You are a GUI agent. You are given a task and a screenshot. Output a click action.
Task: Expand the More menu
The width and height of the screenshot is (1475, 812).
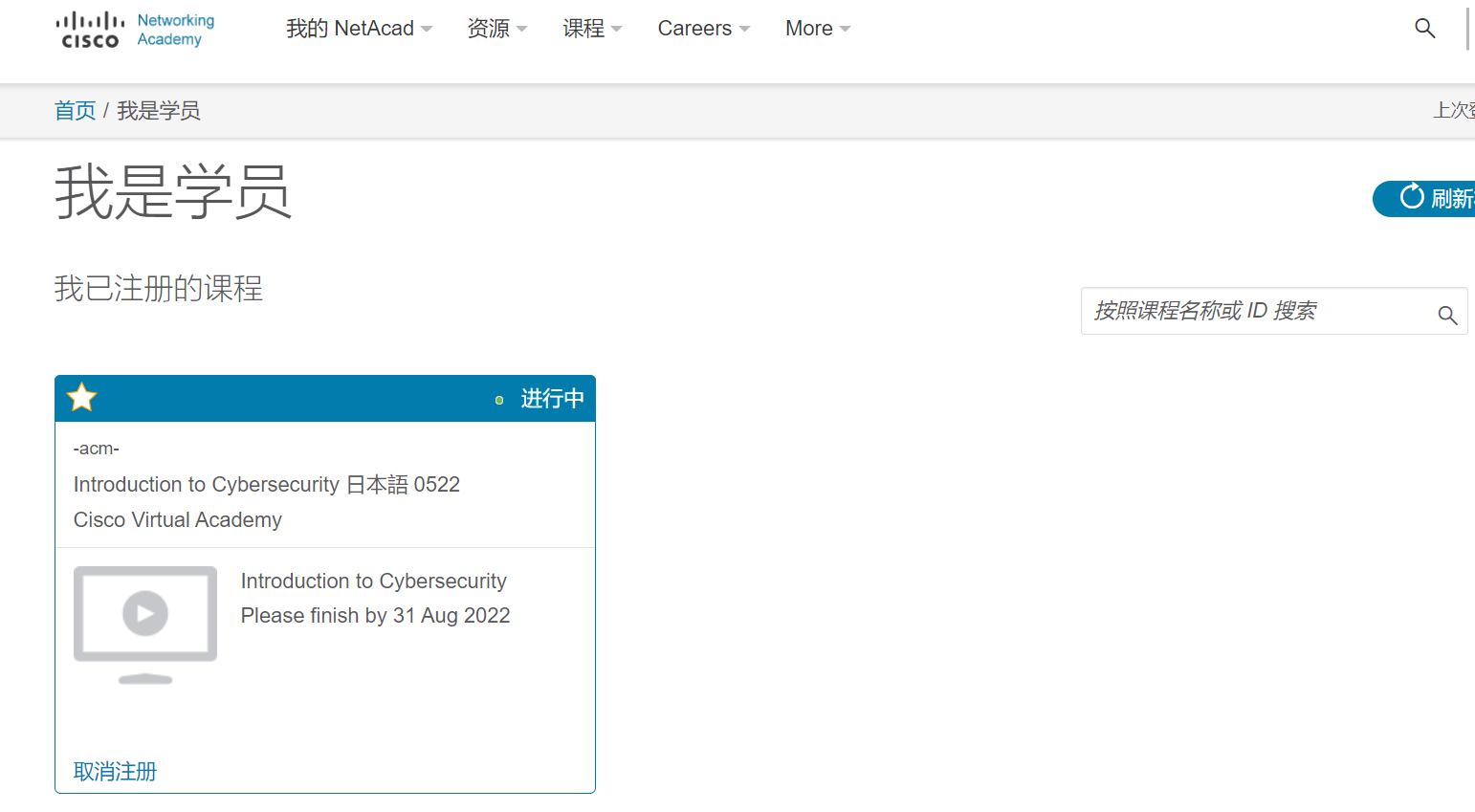(x=818, y=29)
